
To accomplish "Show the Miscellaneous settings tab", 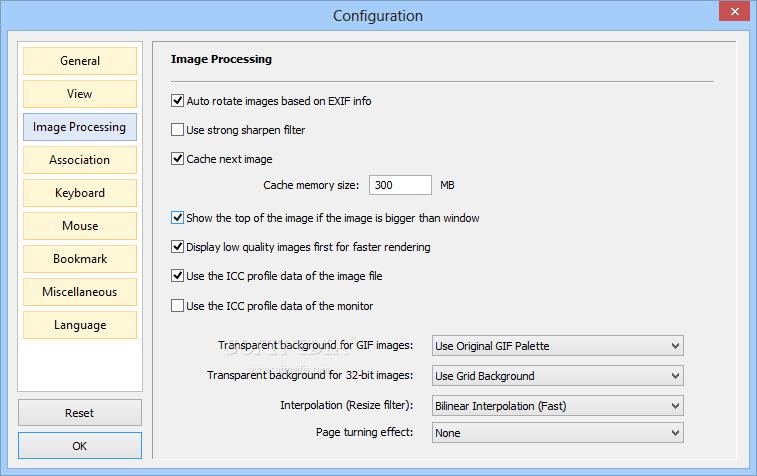I will coord(80,292).
